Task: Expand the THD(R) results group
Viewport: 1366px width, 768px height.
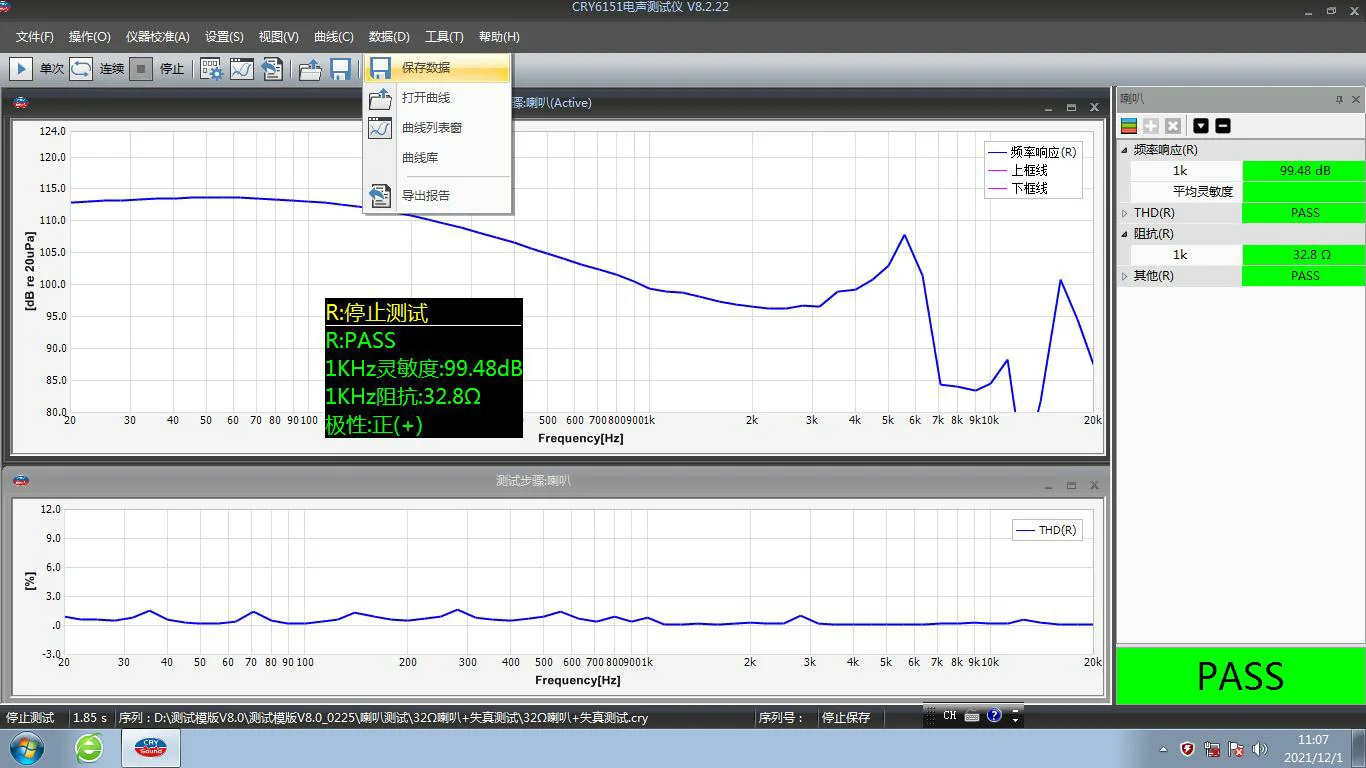Action: tap(1125, 213)
